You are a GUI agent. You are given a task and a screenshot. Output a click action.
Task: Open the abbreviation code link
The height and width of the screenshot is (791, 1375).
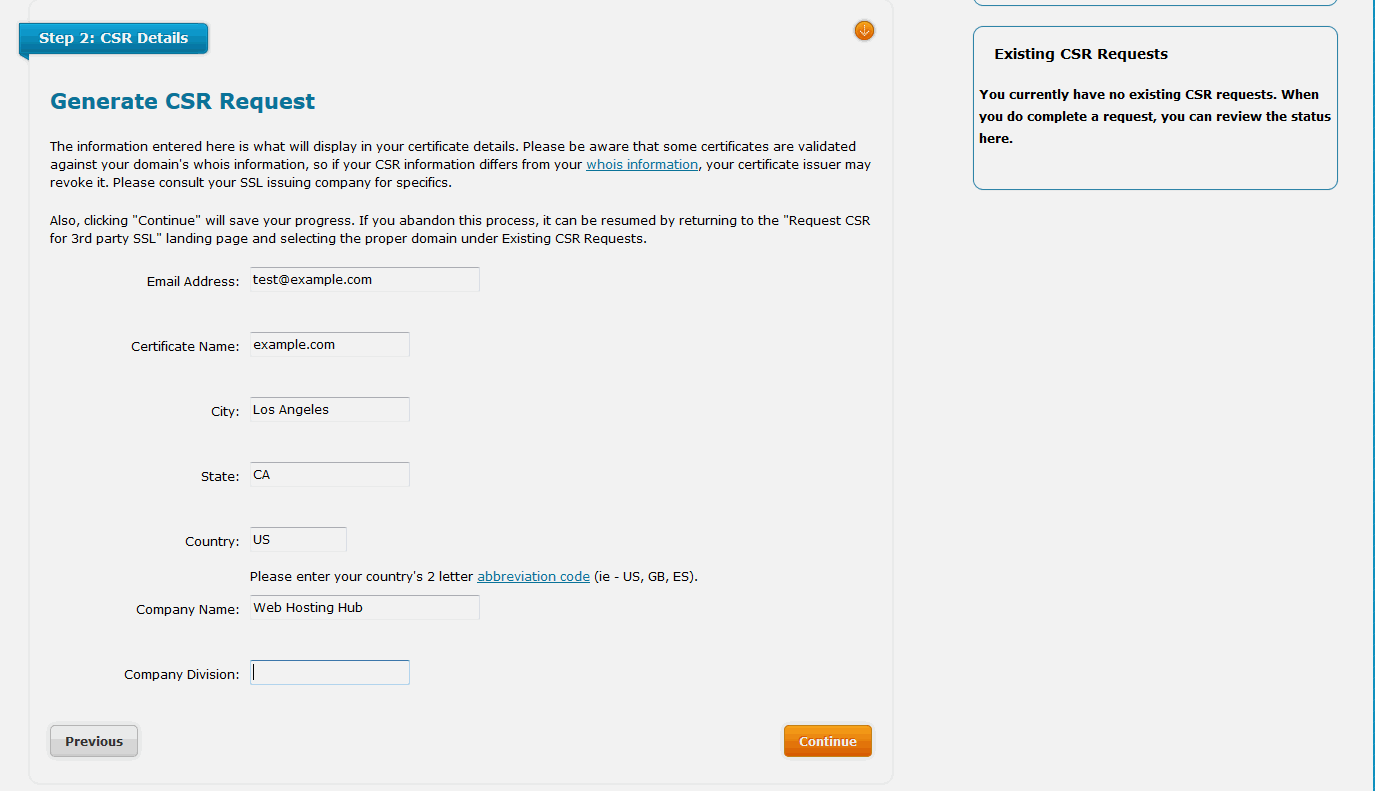coord(533,576)
